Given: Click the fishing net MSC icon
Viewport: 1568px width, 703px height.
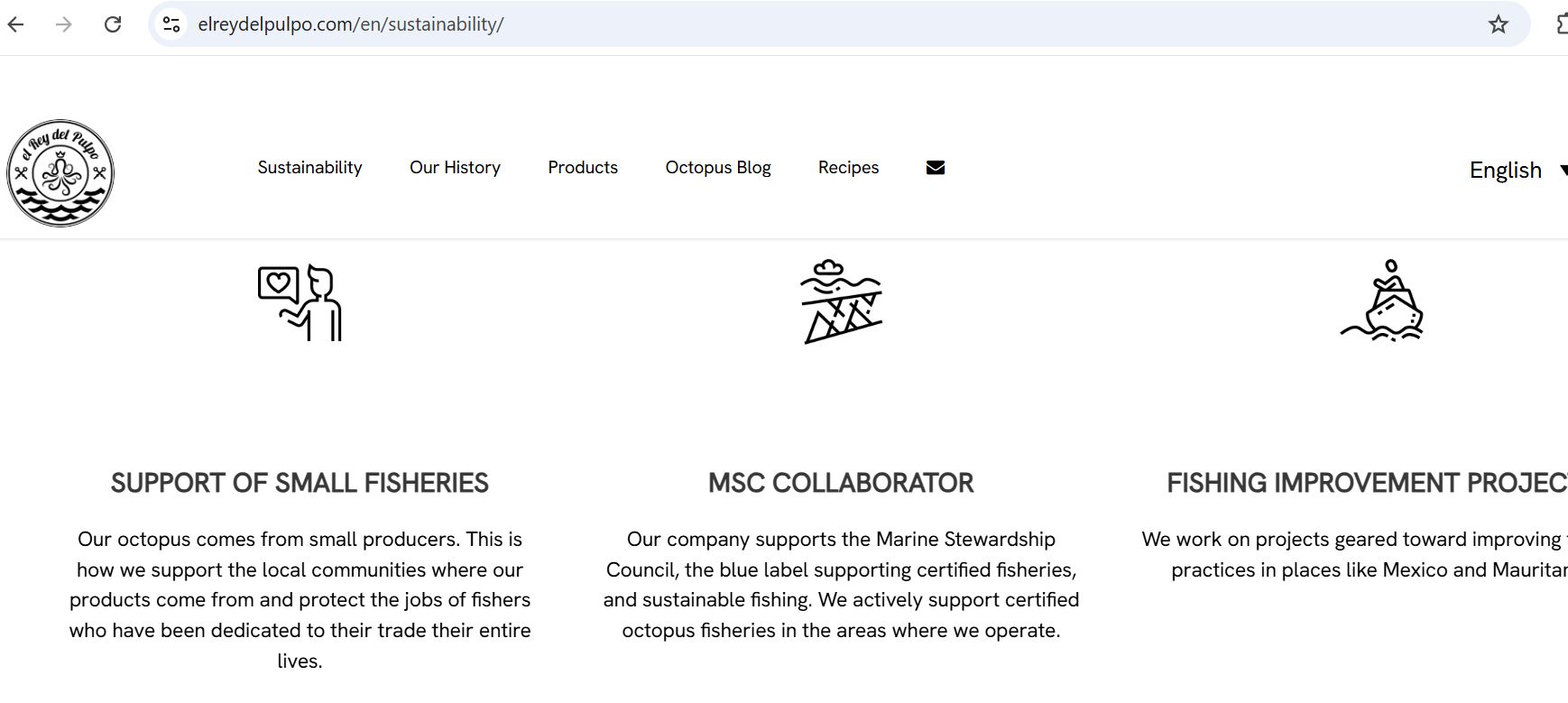Looking at the screenshot, I should coord(841,302).
